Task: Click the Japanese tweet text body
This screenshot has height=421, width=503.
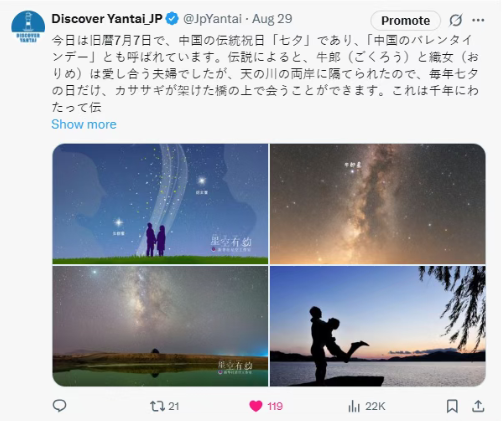Action: coord(265,74)
